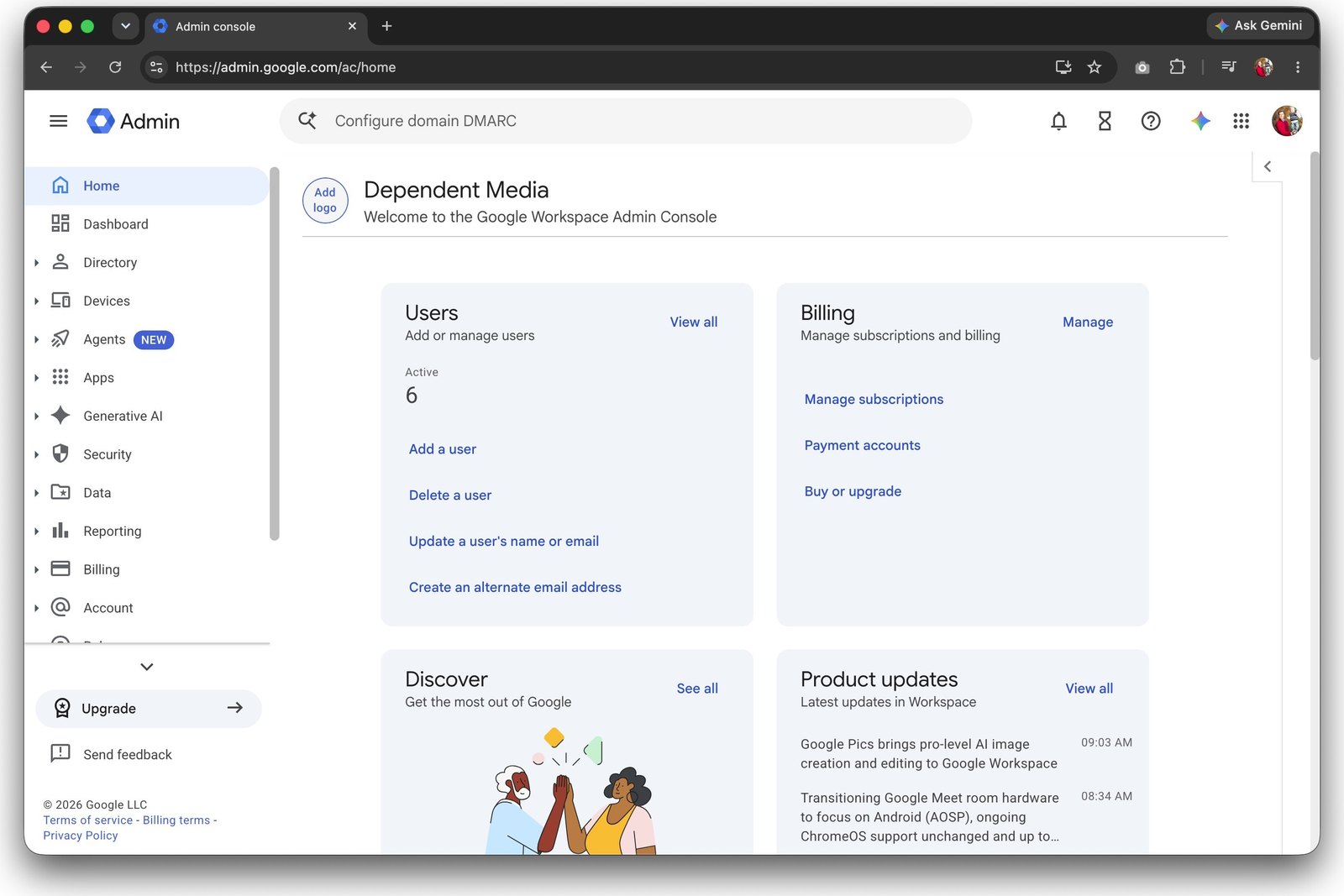Click the Ask Gemini button
Image resolution: width=1344 pixels, height=896 pixels.
[1258, 26]
